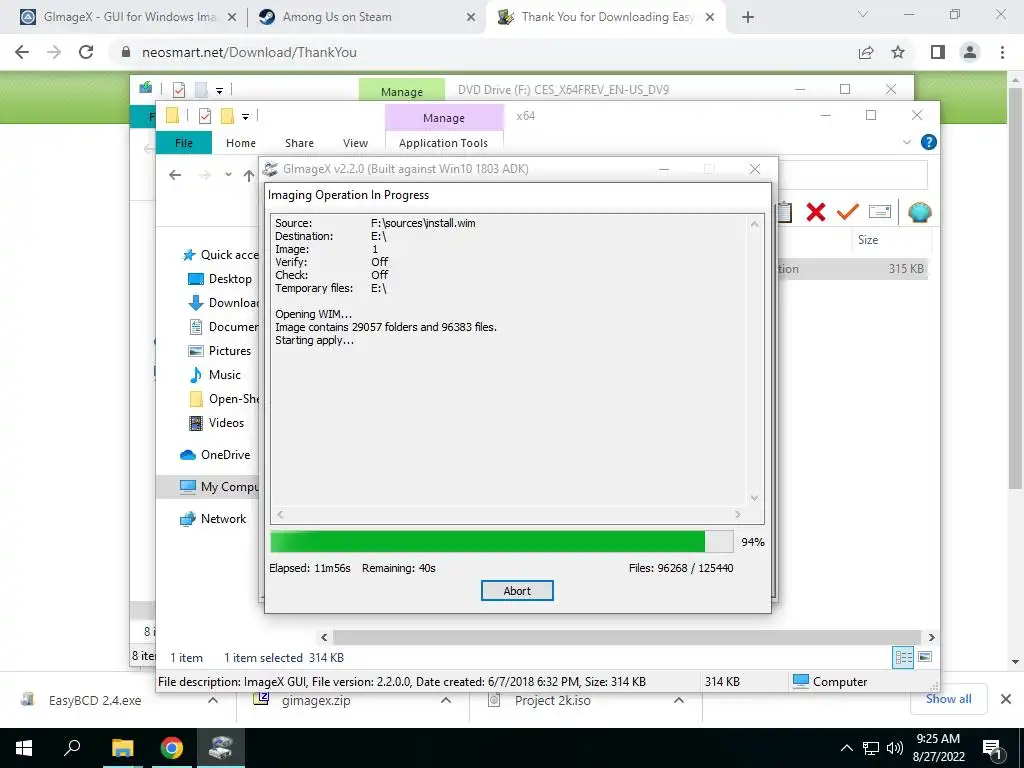Viewport: 1024px width, 768px height.
Task: Toggle Chrome side panel icon
Action: [938, 52]
